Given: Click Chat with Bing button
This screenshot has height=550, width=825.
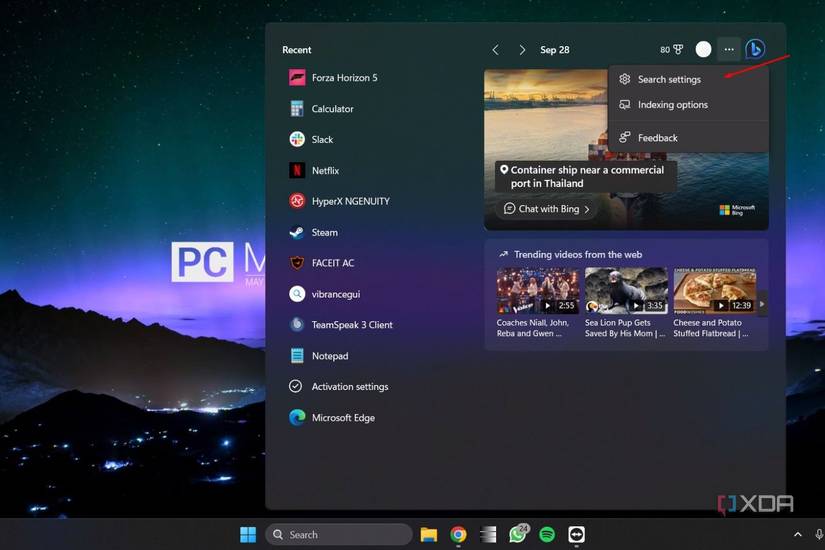Looking at the screenshot, I should coord(547,209).
